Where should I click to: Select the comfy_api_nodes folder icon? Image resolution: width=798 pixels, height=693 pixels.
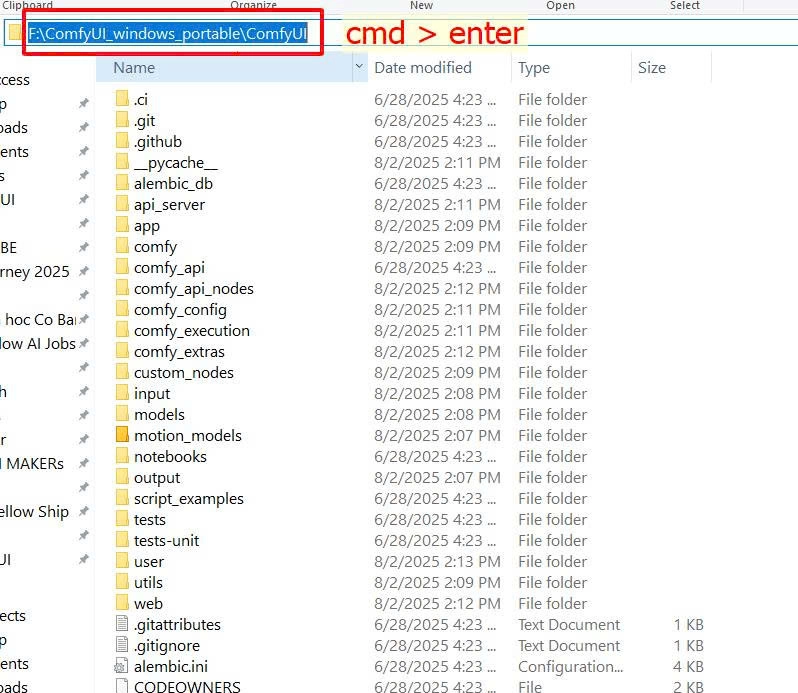(122, 287)
